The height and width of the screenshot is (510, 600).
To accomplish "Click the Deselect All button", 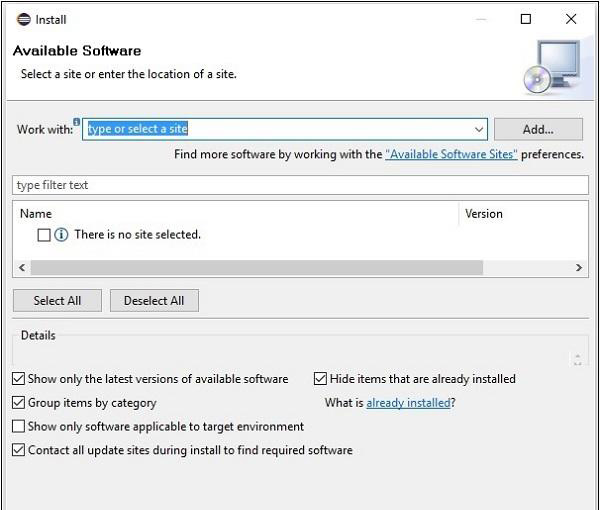I will pyautogui.click(x=154, y=300).
